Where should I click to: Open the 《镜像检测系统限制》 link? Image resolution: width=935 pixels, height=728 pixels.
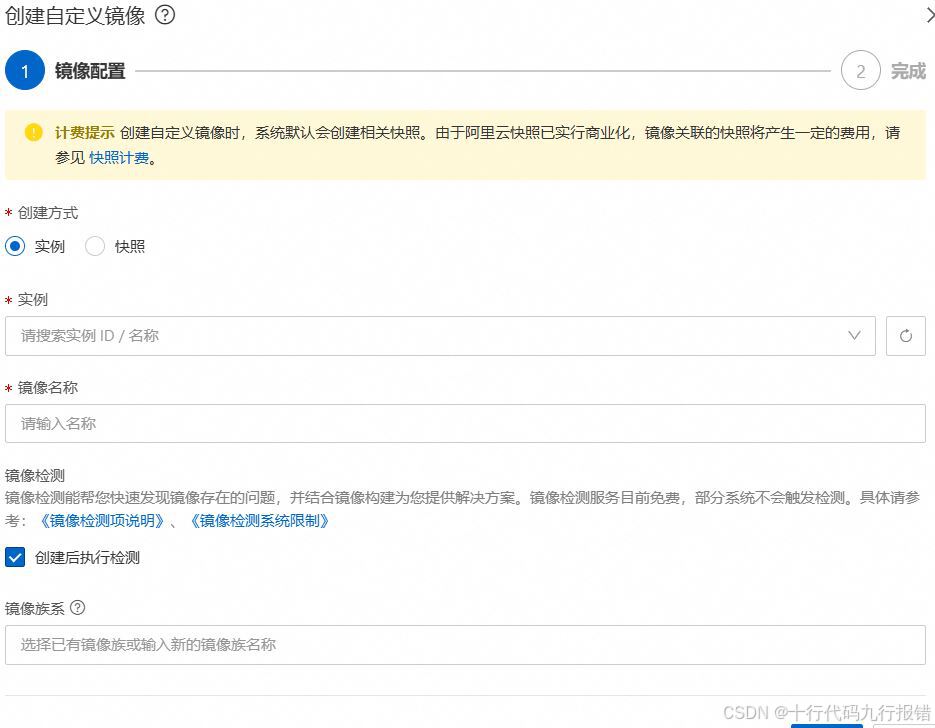click(259, 521)
